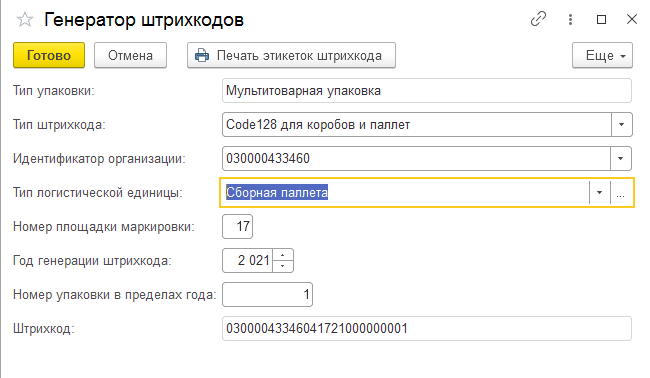Cancel using the Отмена button
Image resolution: width=650 pixels, height=378 pixels.
tap(130, 55)
